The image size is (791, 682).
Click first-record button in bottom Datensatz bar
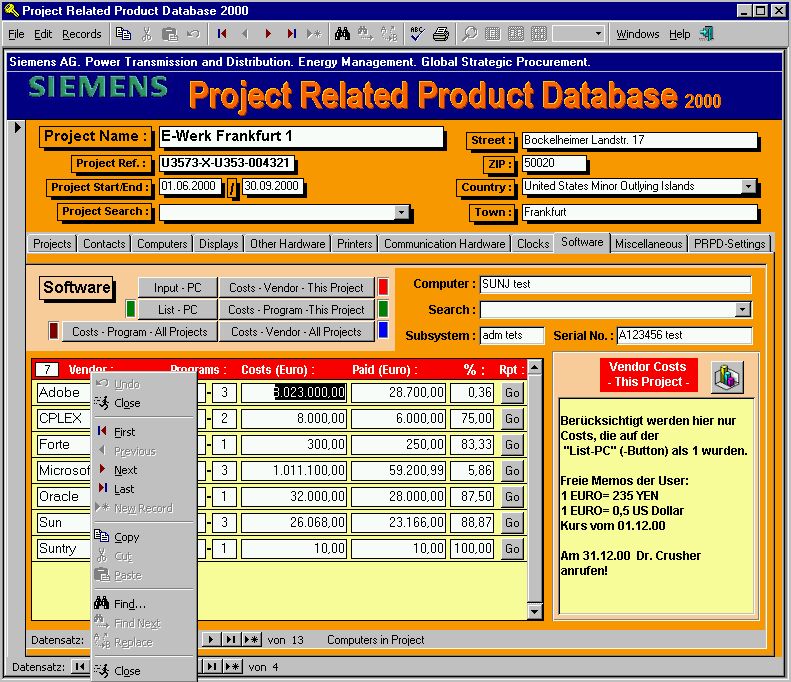tap(79, 666)
